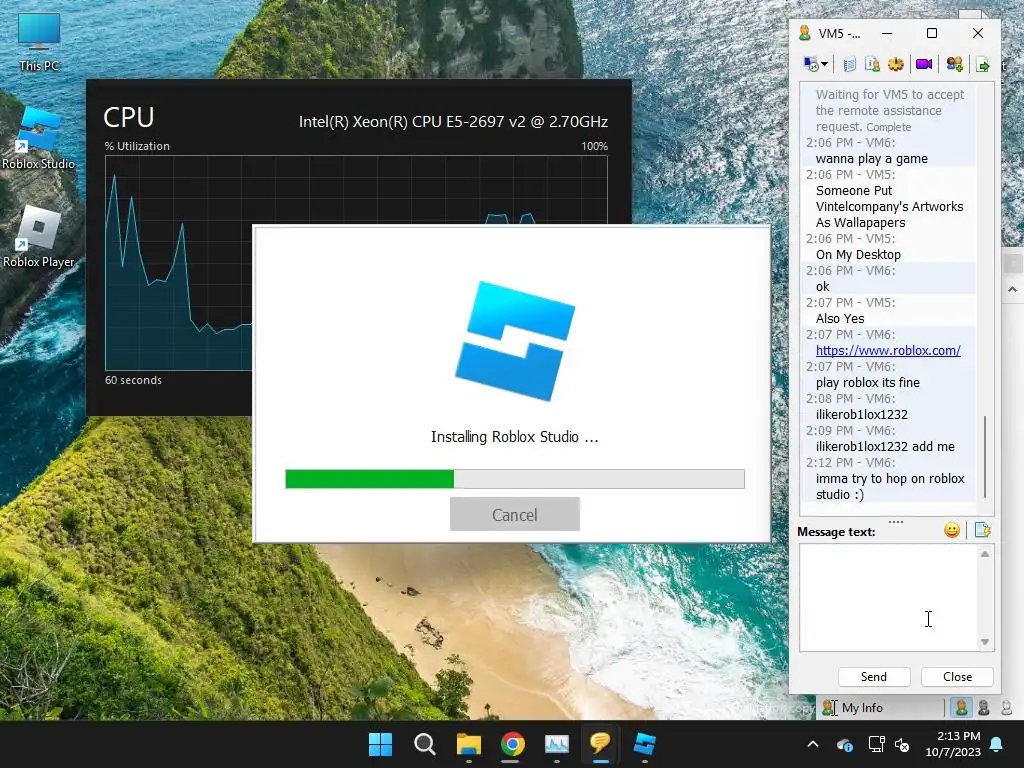The width and height of the screenshot is (1024, 768).
Task: Open the roblox.com link in chat
Action: (888, 350)
